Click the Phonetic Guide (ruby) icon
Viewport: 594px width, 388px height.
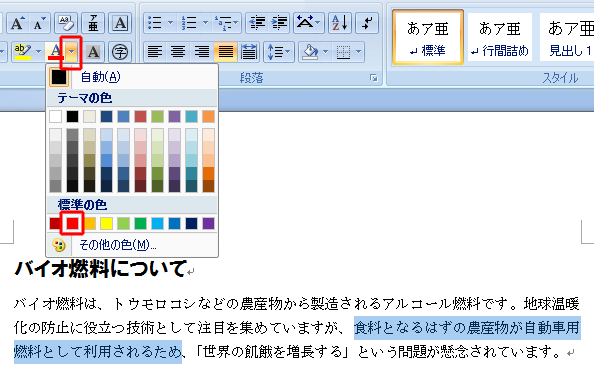click(x=93, y=23)
